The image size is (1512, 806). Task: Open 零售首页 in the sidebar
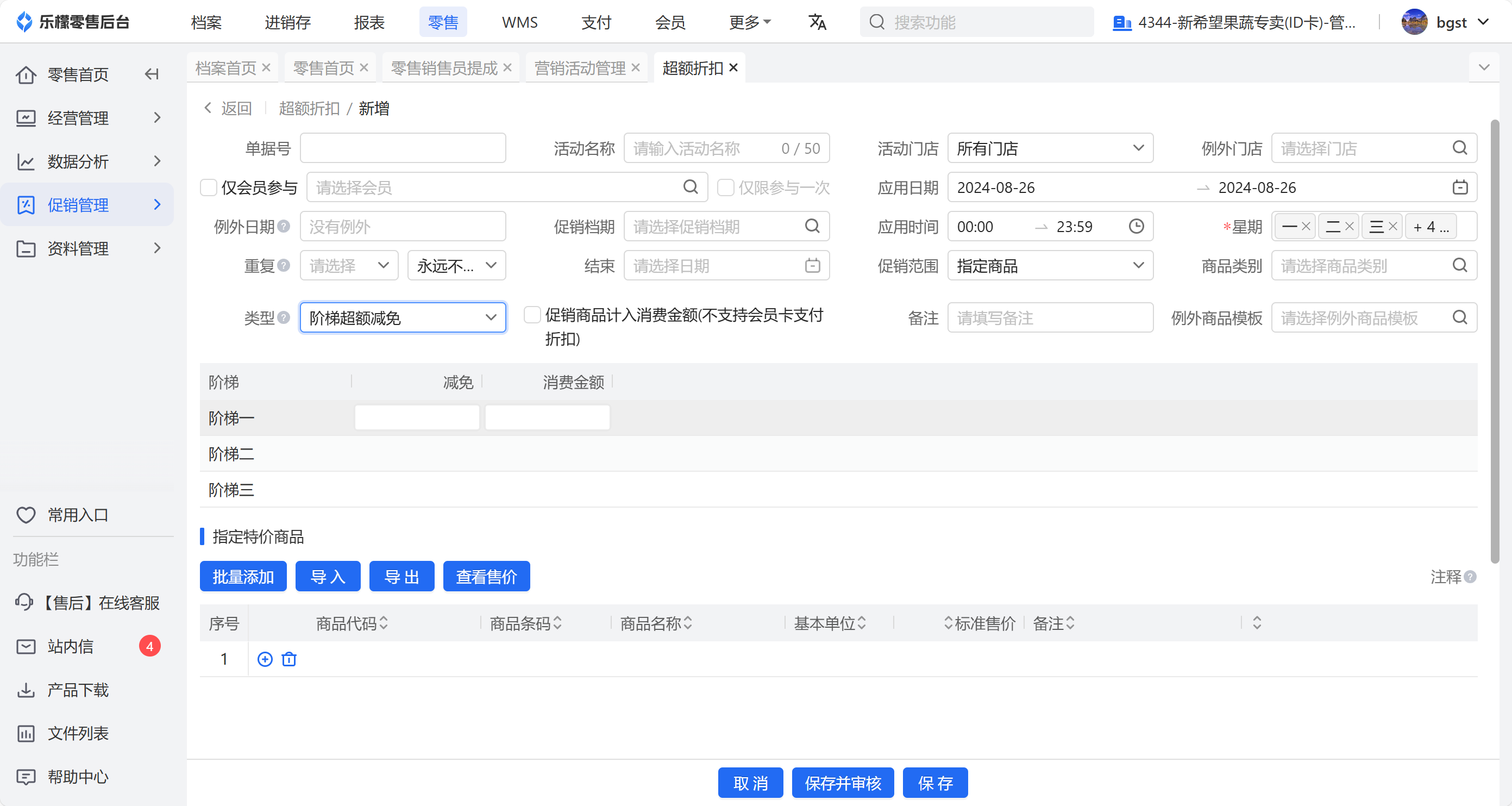78,74
